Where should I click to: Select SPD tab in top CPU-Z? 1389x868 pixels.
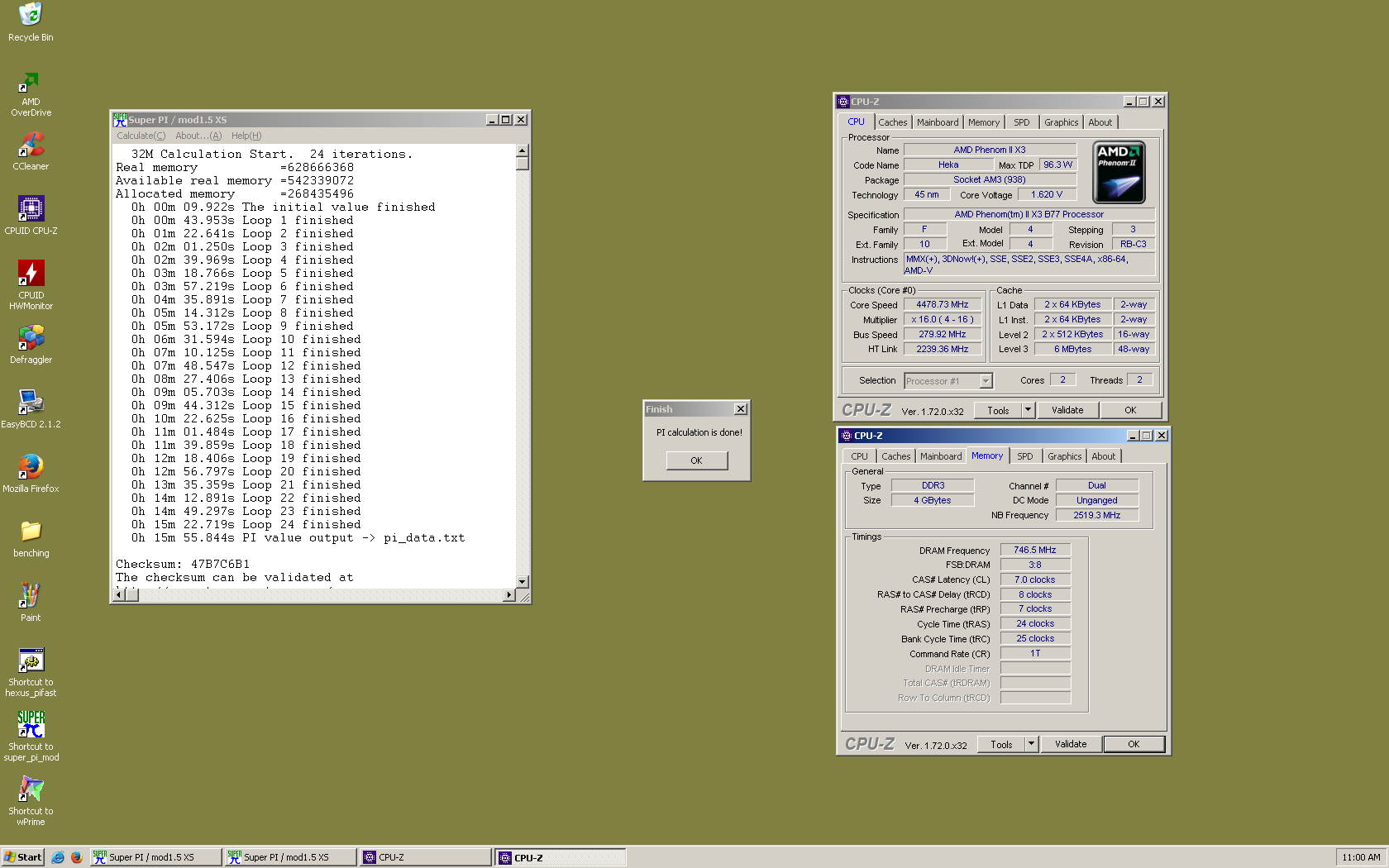(1022, 122)
